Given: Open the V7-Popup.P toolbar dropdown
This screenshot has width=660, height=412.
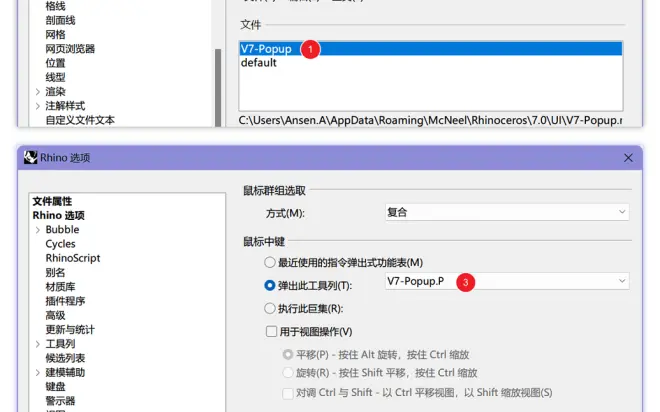Looking at the screenshot, I should [x=507, y=281].
